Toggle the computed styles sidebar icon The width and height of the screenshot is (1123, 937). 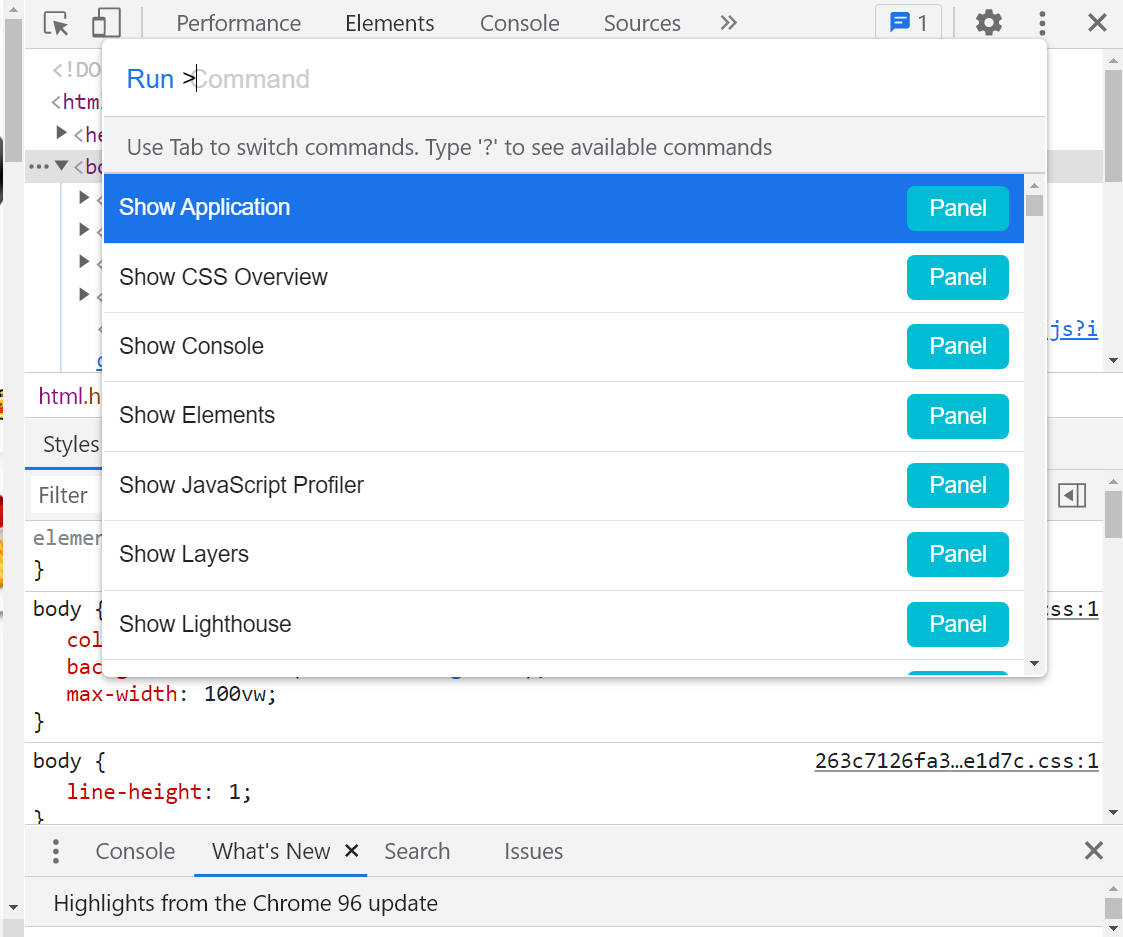[1072, 495]
